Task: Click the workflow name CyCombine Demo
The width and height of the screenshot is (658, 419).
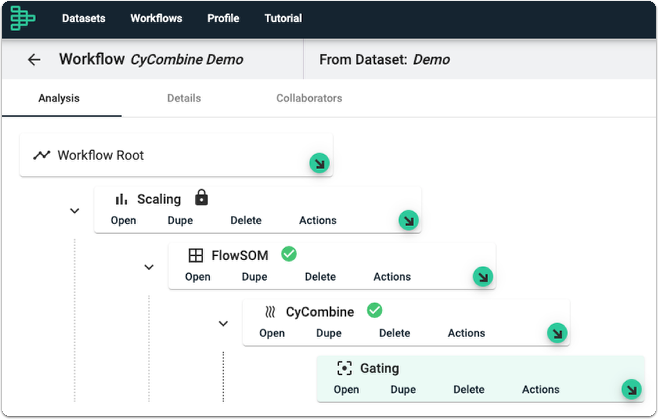Action: [x=187, y=60]
